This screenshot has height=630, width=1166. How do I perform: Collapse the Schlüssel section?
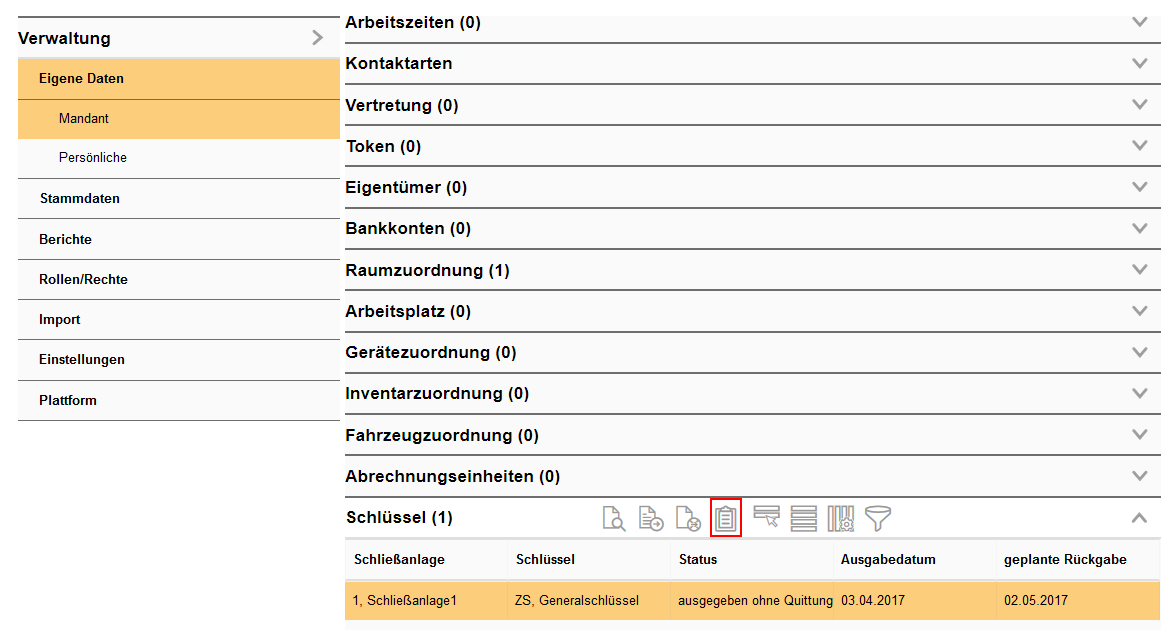1139,518
